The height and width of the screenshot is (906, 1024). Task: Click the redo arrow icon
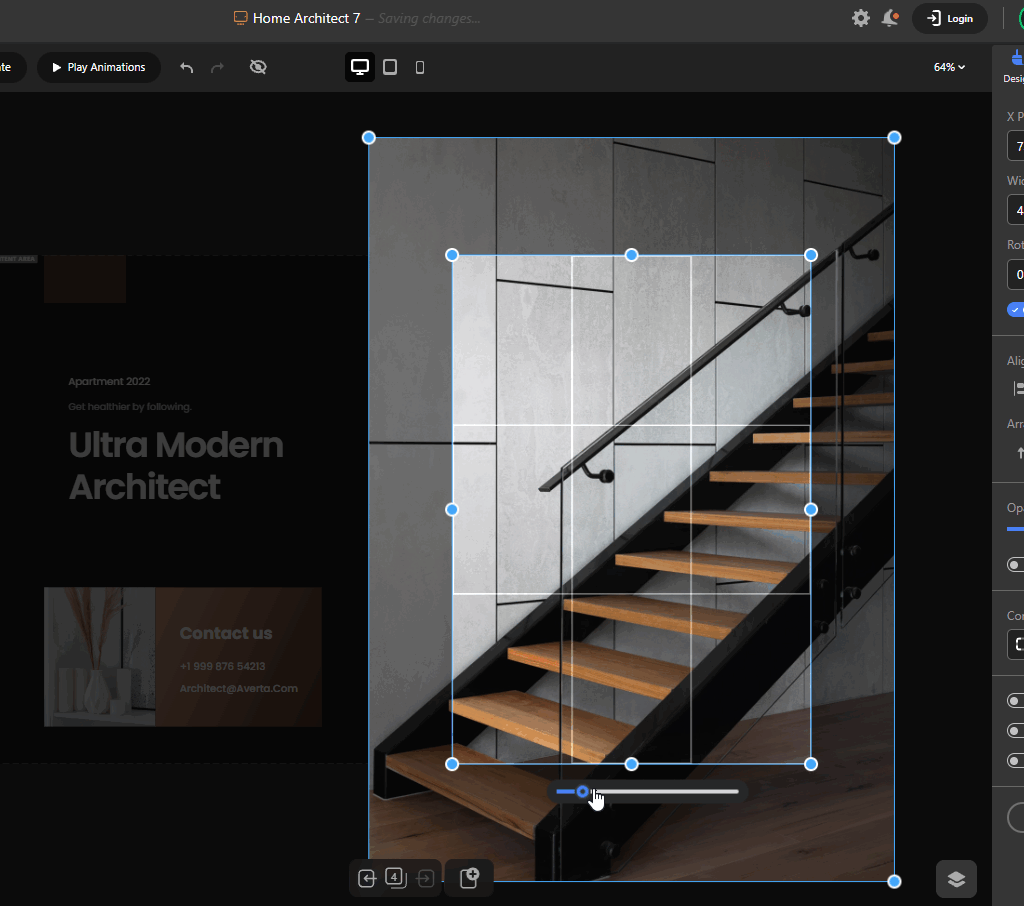pyautogui.click(x=217, y=67)
